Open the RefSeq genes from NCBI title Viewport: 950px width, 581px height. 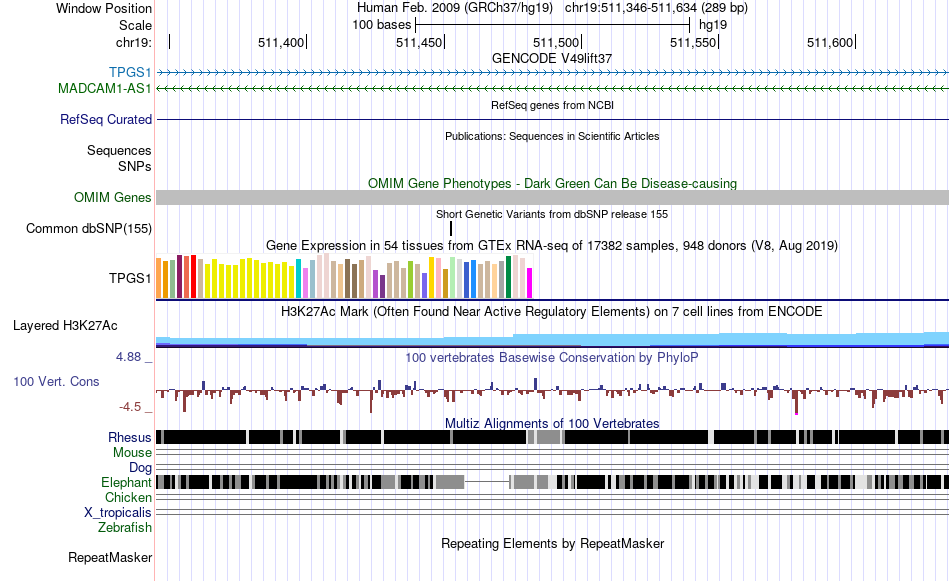click(x=552, y=105)
